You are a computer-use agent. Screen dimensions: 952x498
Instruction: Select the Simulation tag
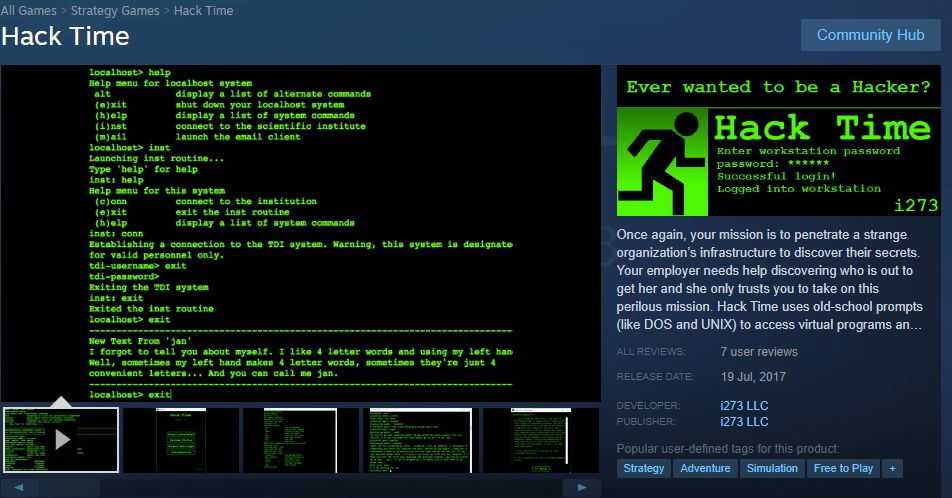(772, 468)
